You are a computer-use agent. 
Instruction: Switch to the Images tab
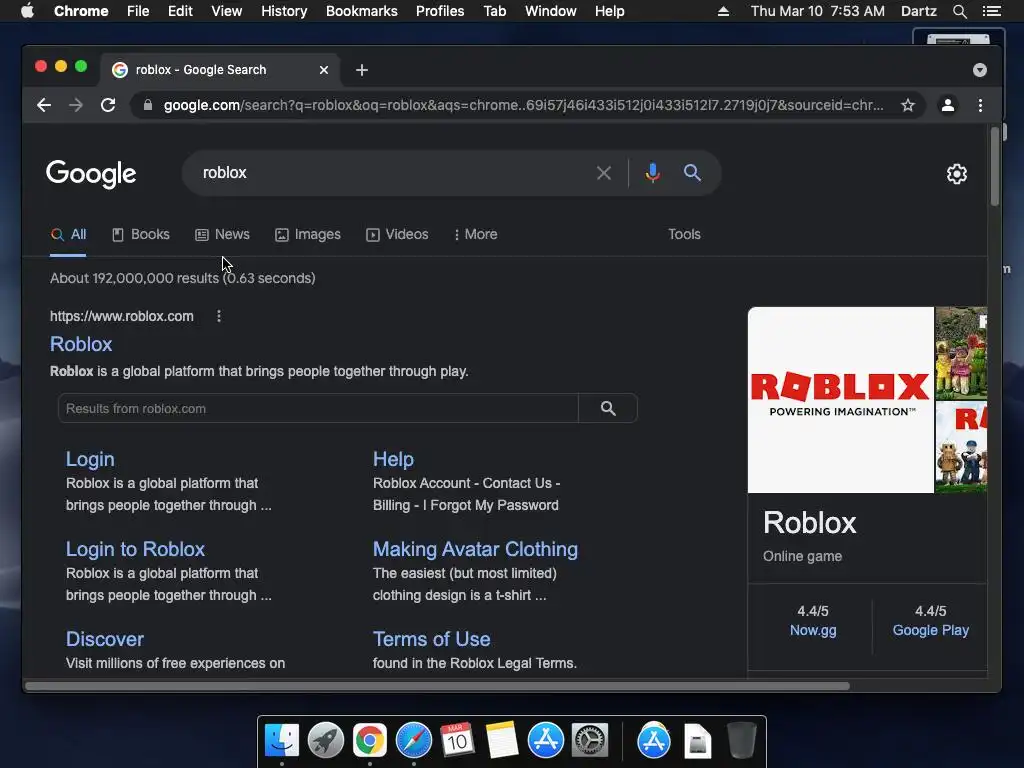(308, 234)
